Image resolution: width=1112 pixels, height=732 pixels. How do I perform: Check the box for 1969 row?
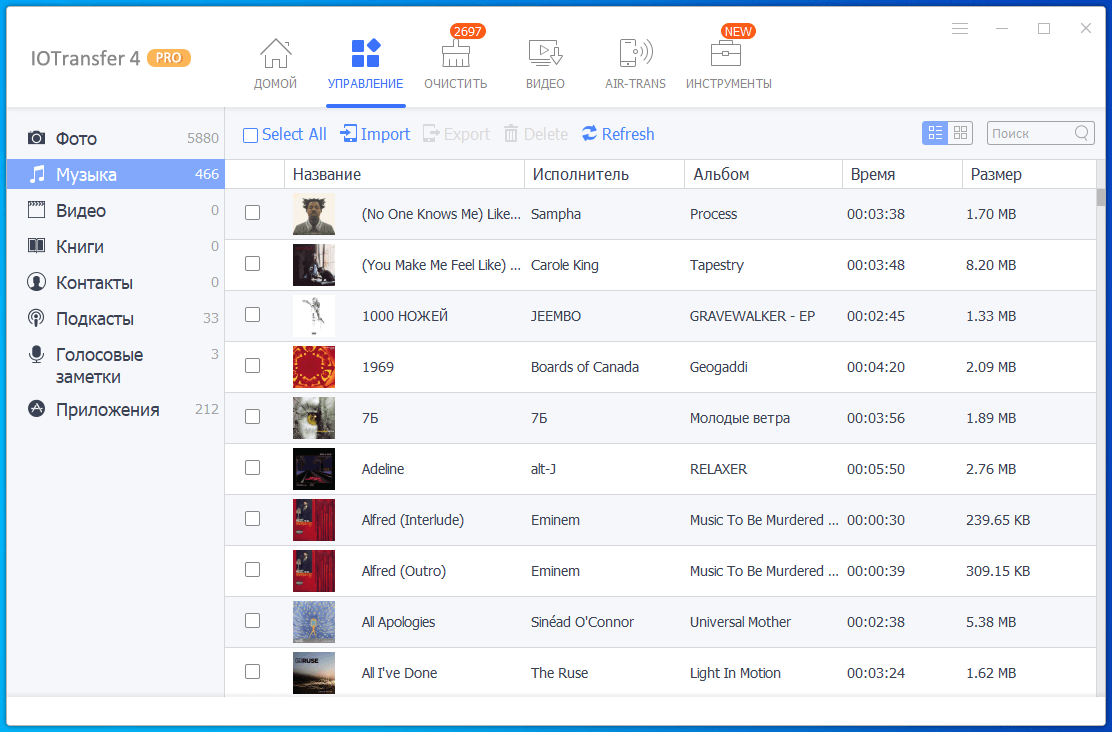tap(252, 366)
